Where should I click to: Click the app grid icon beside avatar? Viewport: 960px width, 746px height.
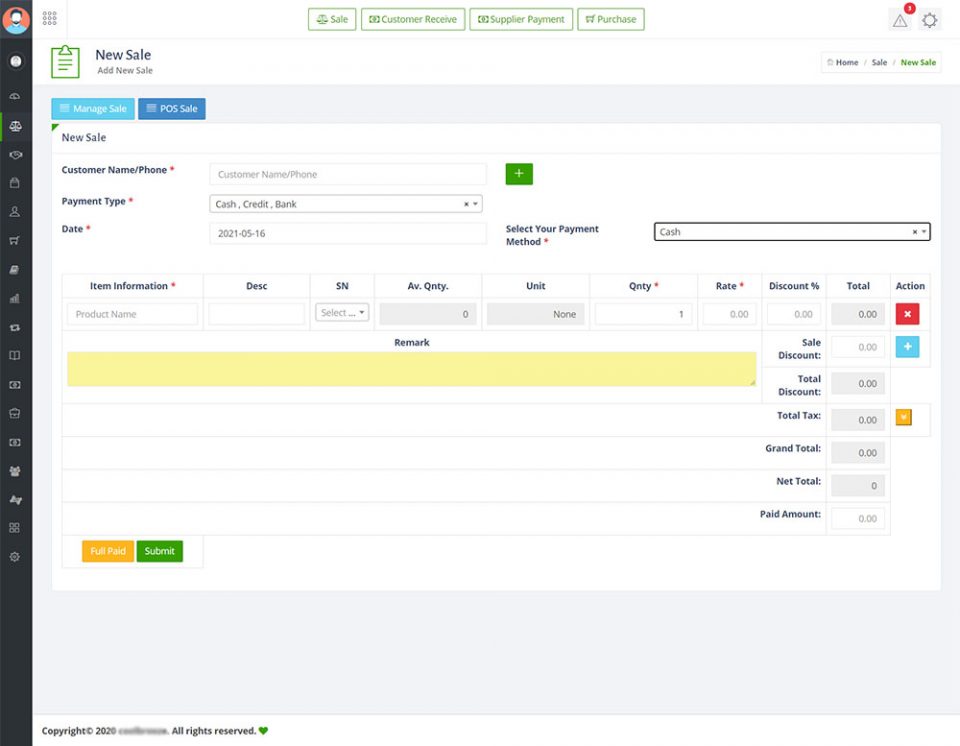click(49, 19)
